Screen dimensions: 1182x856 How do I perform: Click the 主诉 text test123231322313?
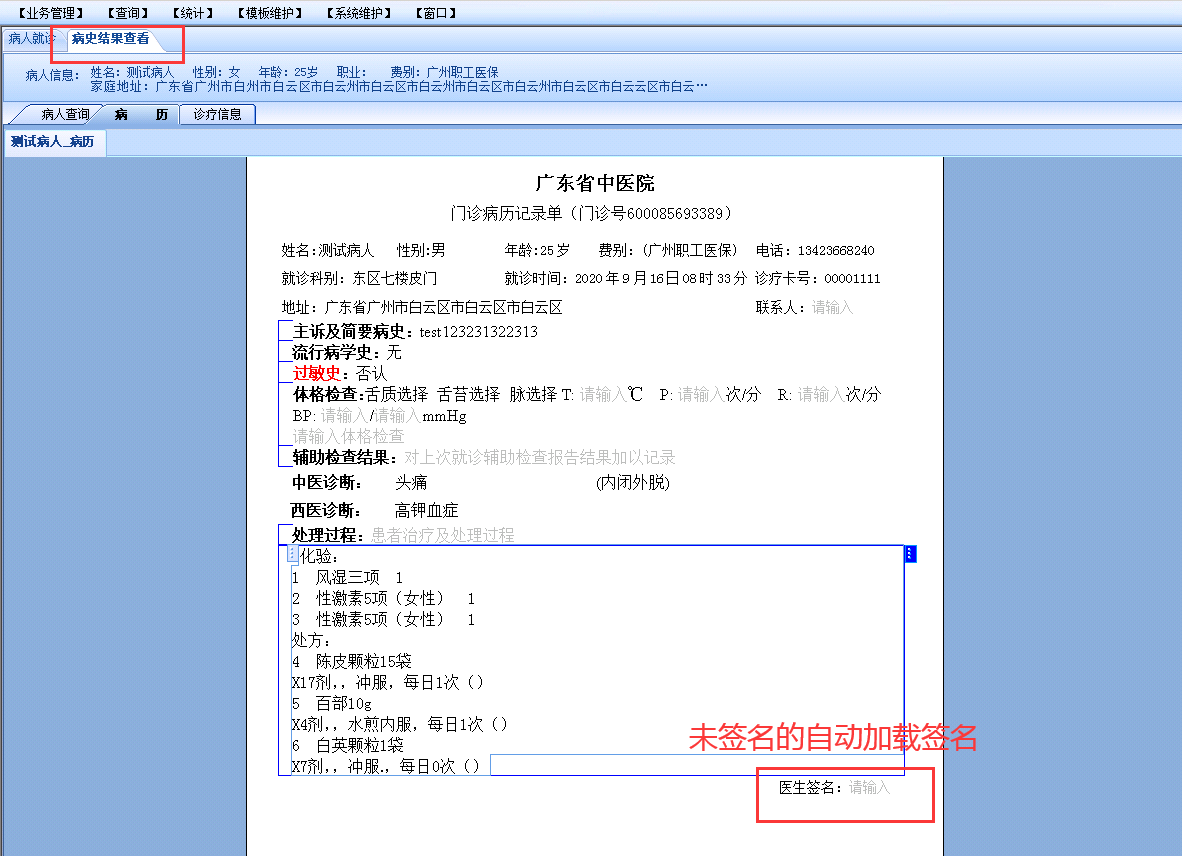click(x=479, y=332)
